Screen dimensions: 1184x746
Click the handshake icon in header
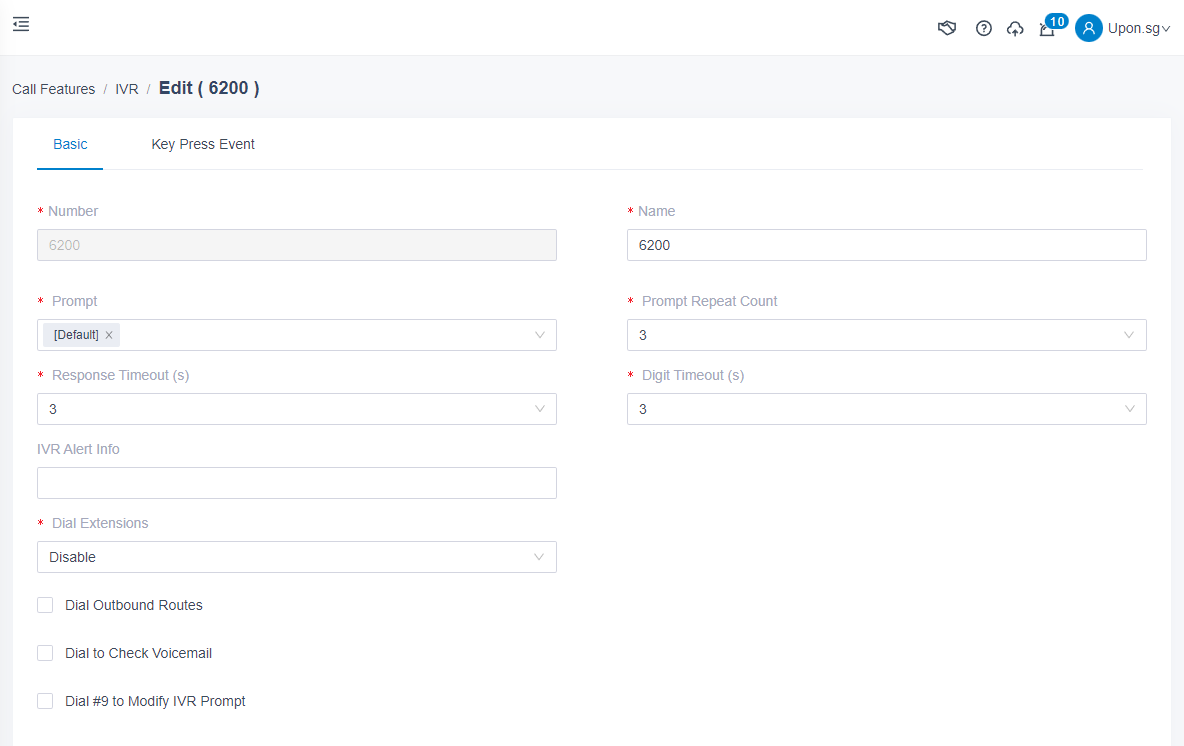click(947, 28)
